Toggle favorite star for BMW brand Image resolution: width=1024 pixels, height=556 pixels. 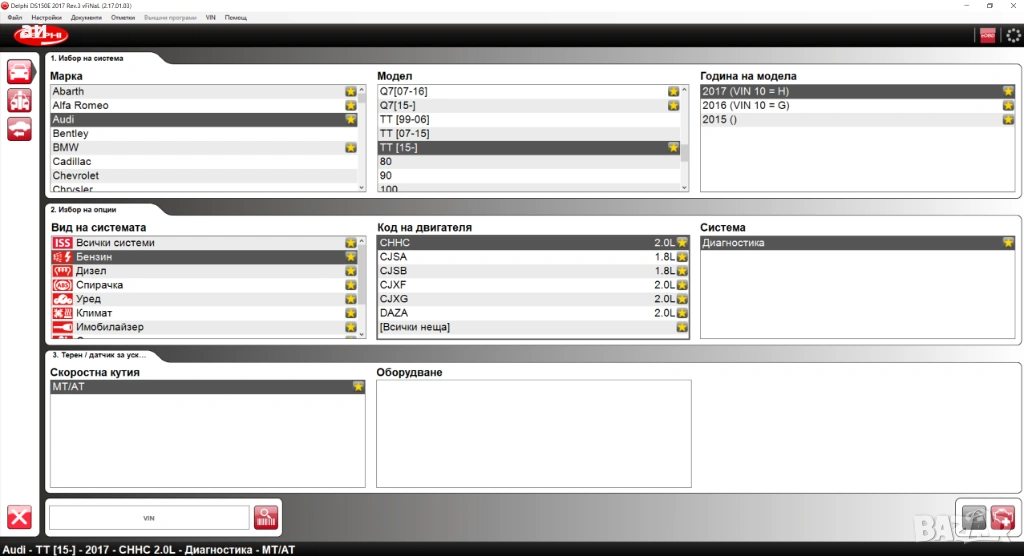tap(350, 147)
